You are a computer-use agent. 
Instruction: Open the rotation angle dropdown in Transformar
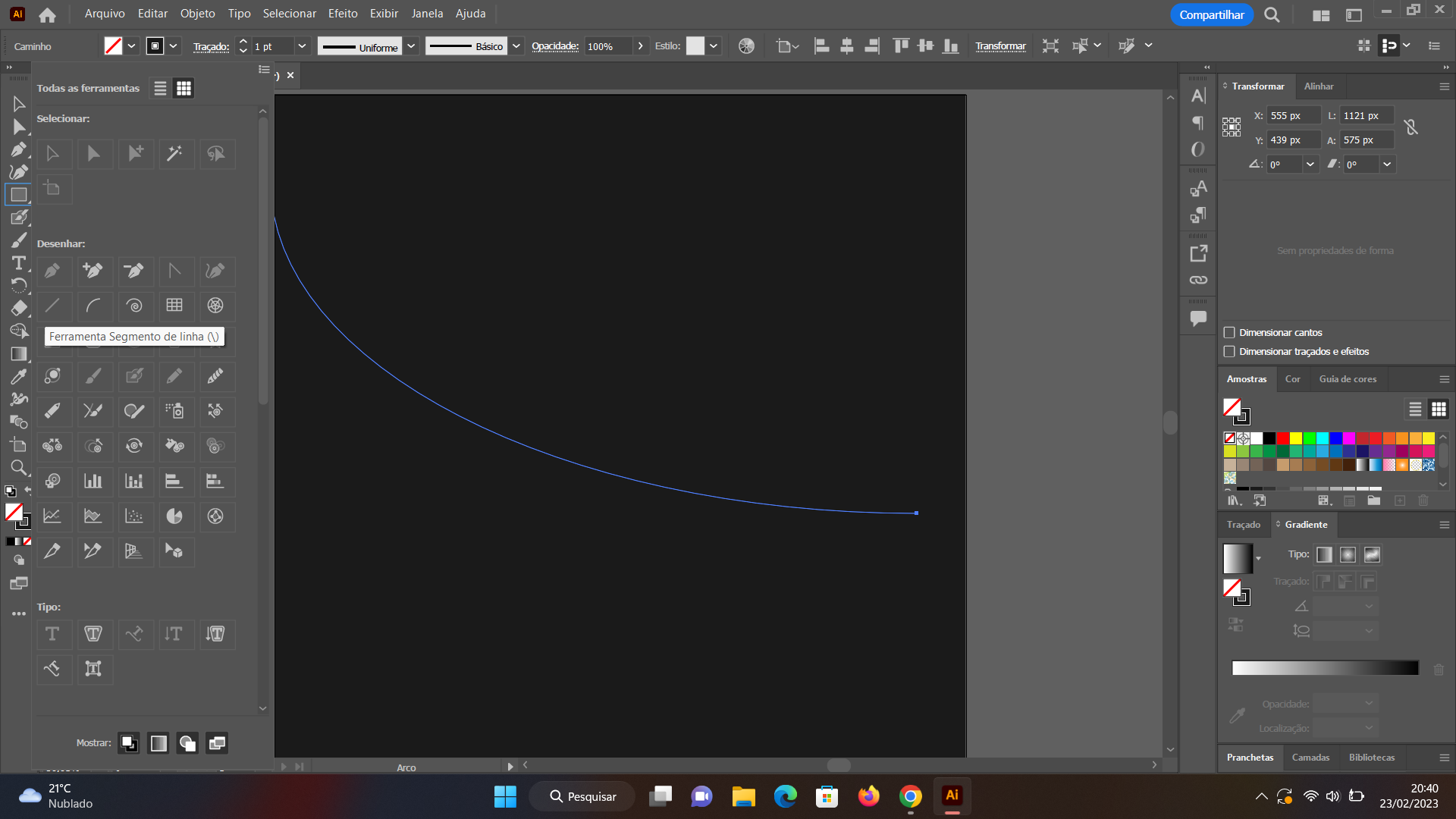[x=1310, y=164]
